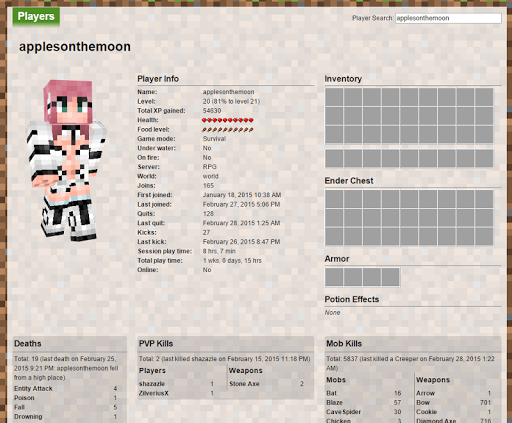Click the applesonthemoon page title

[x=75, y=47]
